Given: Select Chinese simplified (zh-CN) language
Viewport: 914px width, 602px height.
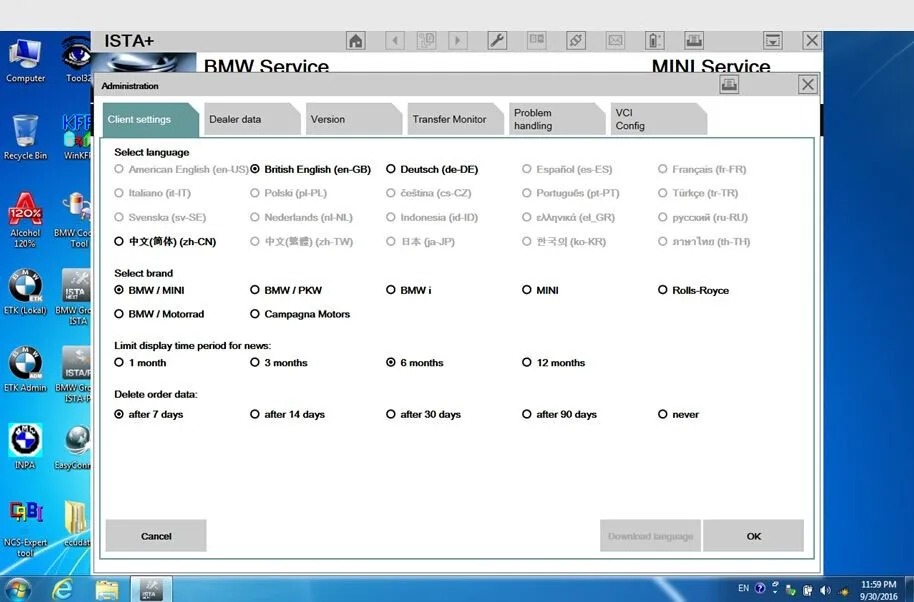Looking at the screenshot, I should (165, 241).
